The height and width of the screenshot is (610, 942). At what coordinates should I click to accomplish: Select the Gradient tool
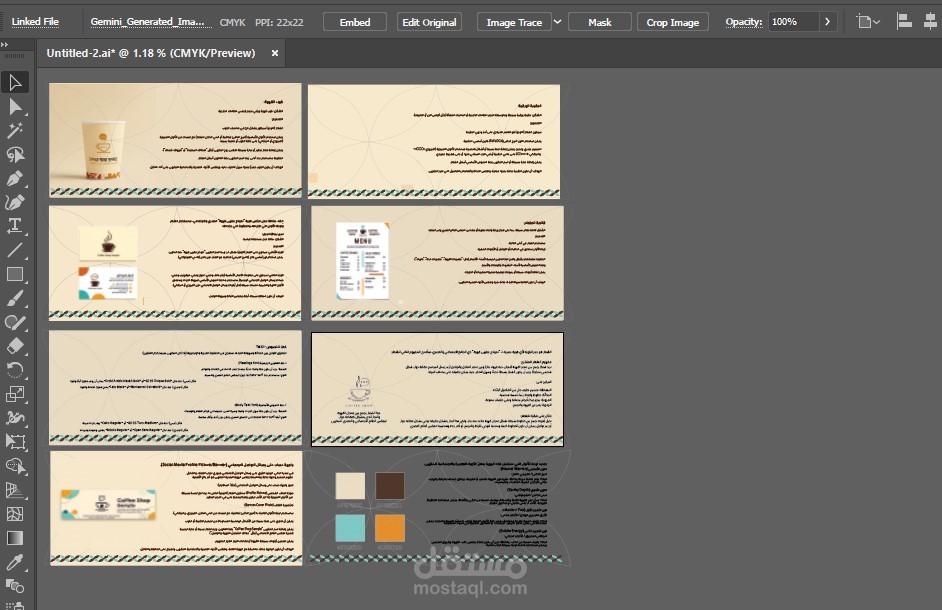coord(15,538)
